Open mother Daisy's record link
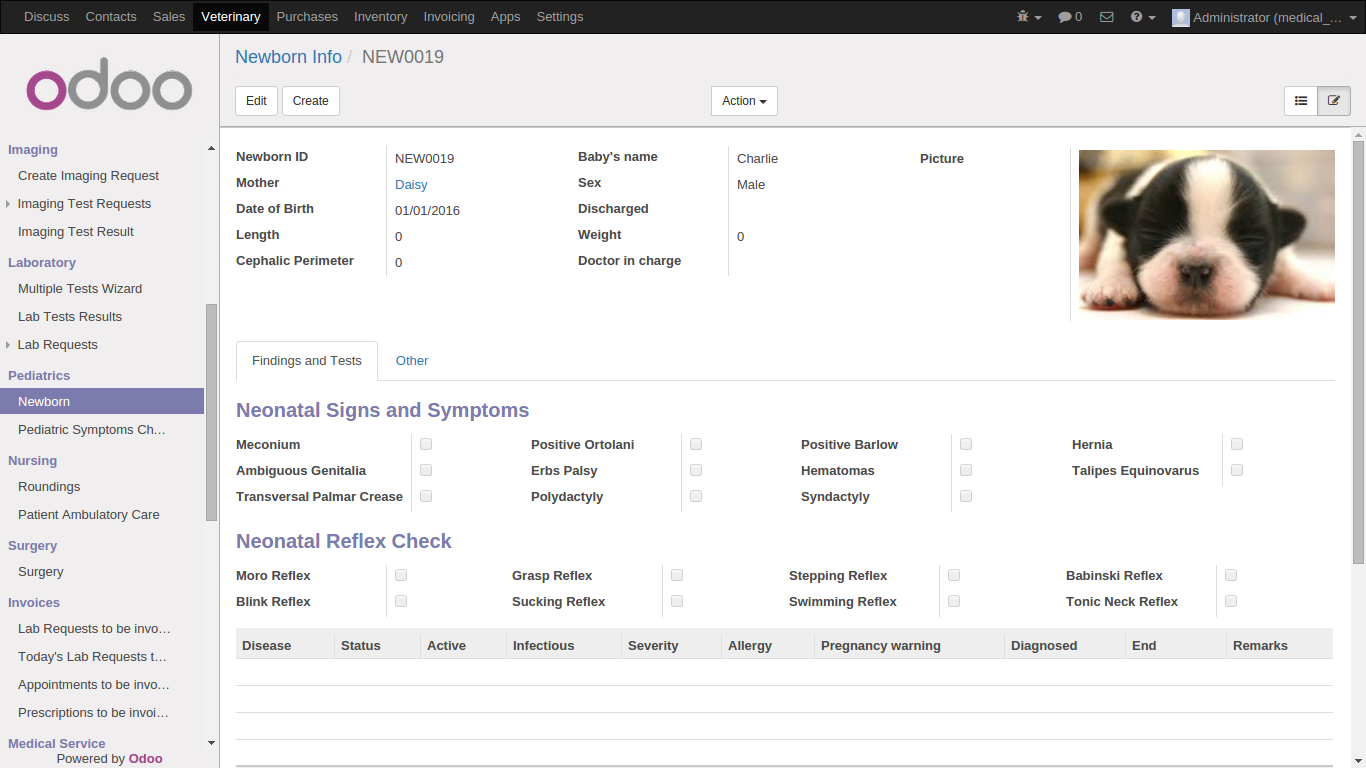 pyautogui.click(x=411, y=184)
